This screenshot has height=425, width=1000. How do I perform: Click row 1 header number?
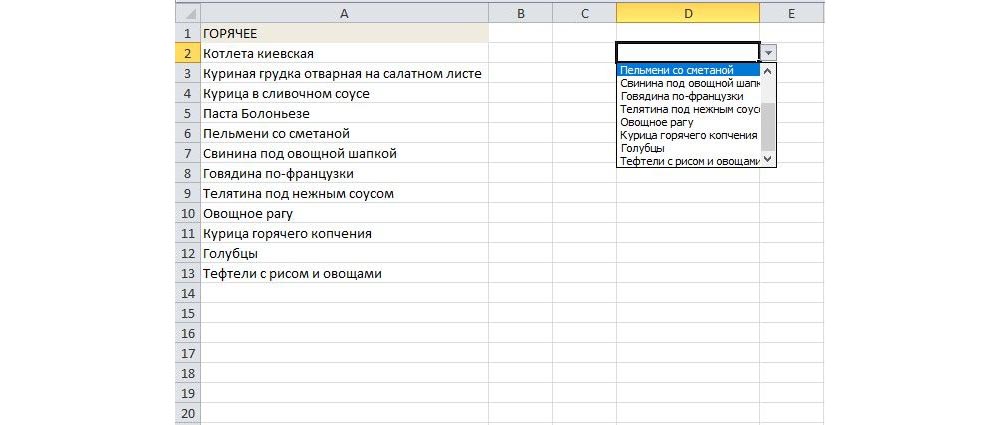(186, 33)
